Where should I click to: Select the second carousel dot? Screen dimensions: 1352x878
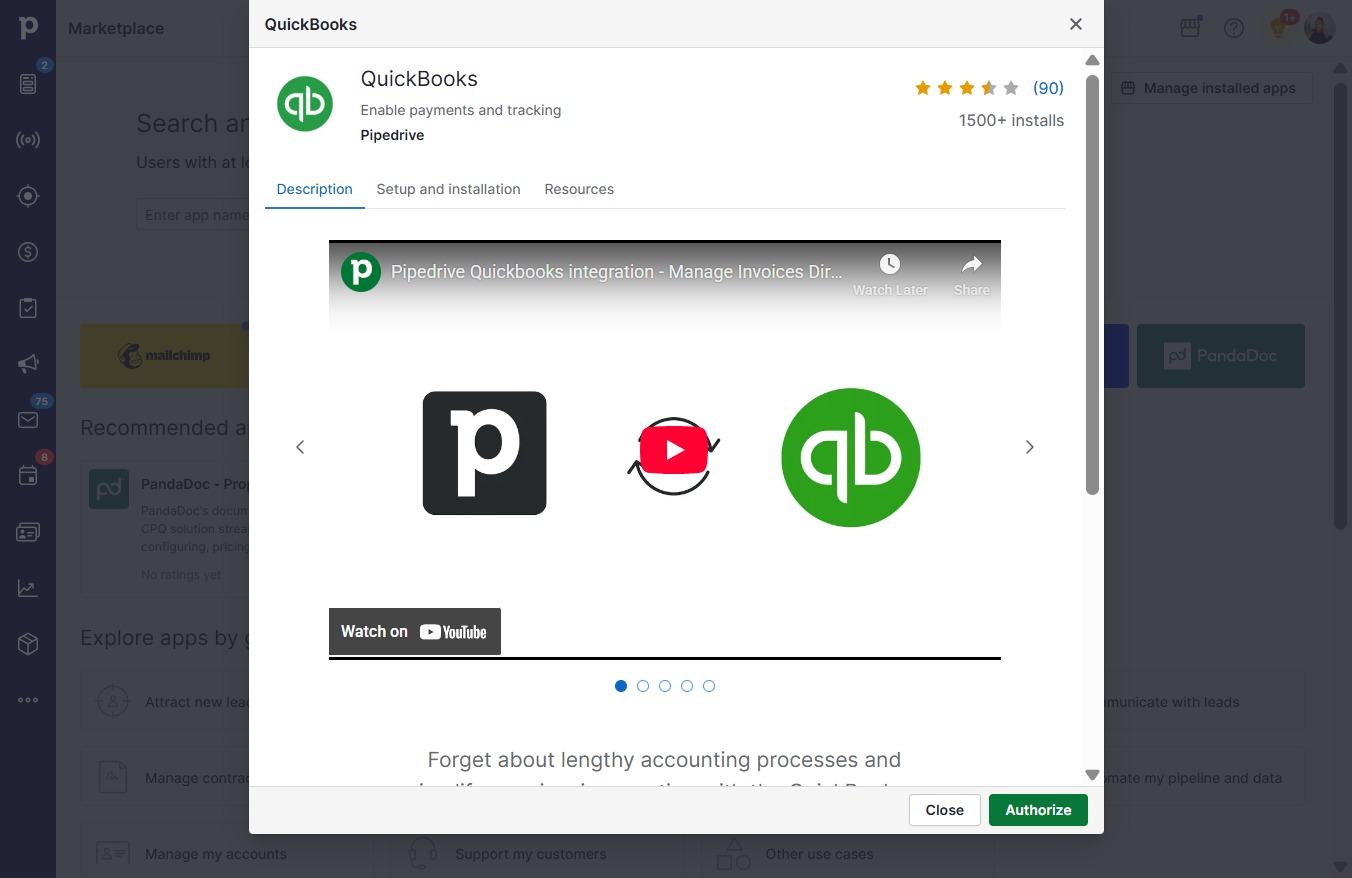(643, 686)
